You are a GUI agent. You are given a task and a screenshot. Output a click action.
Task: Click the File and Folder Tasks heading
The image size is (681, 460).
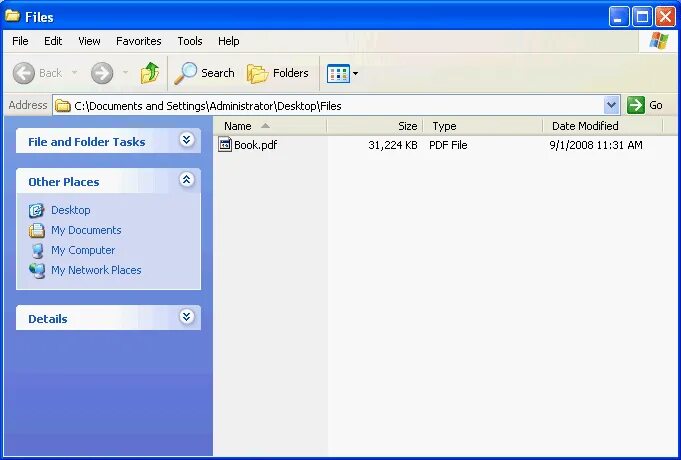pos(86,142)
